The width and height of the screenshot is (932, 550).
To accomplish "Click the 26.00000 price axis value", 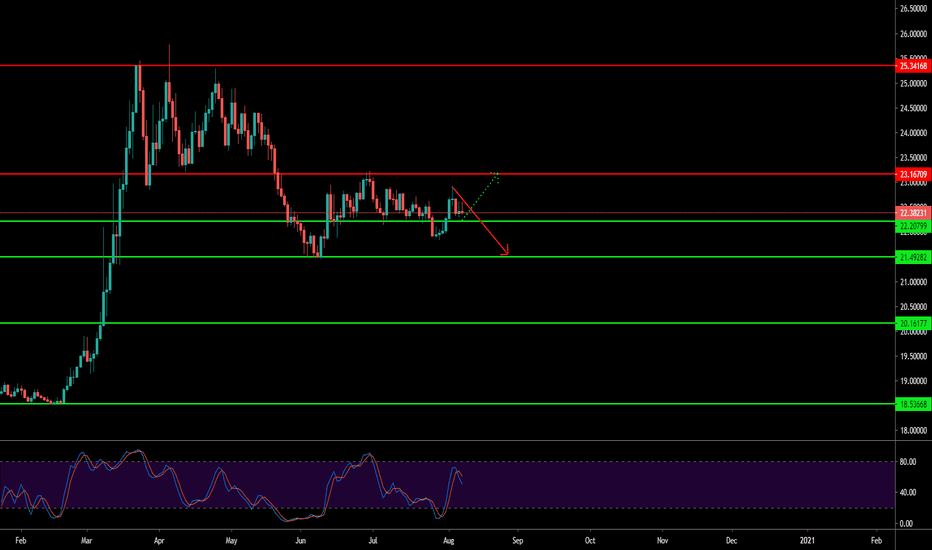I will [x=913, y=34].
